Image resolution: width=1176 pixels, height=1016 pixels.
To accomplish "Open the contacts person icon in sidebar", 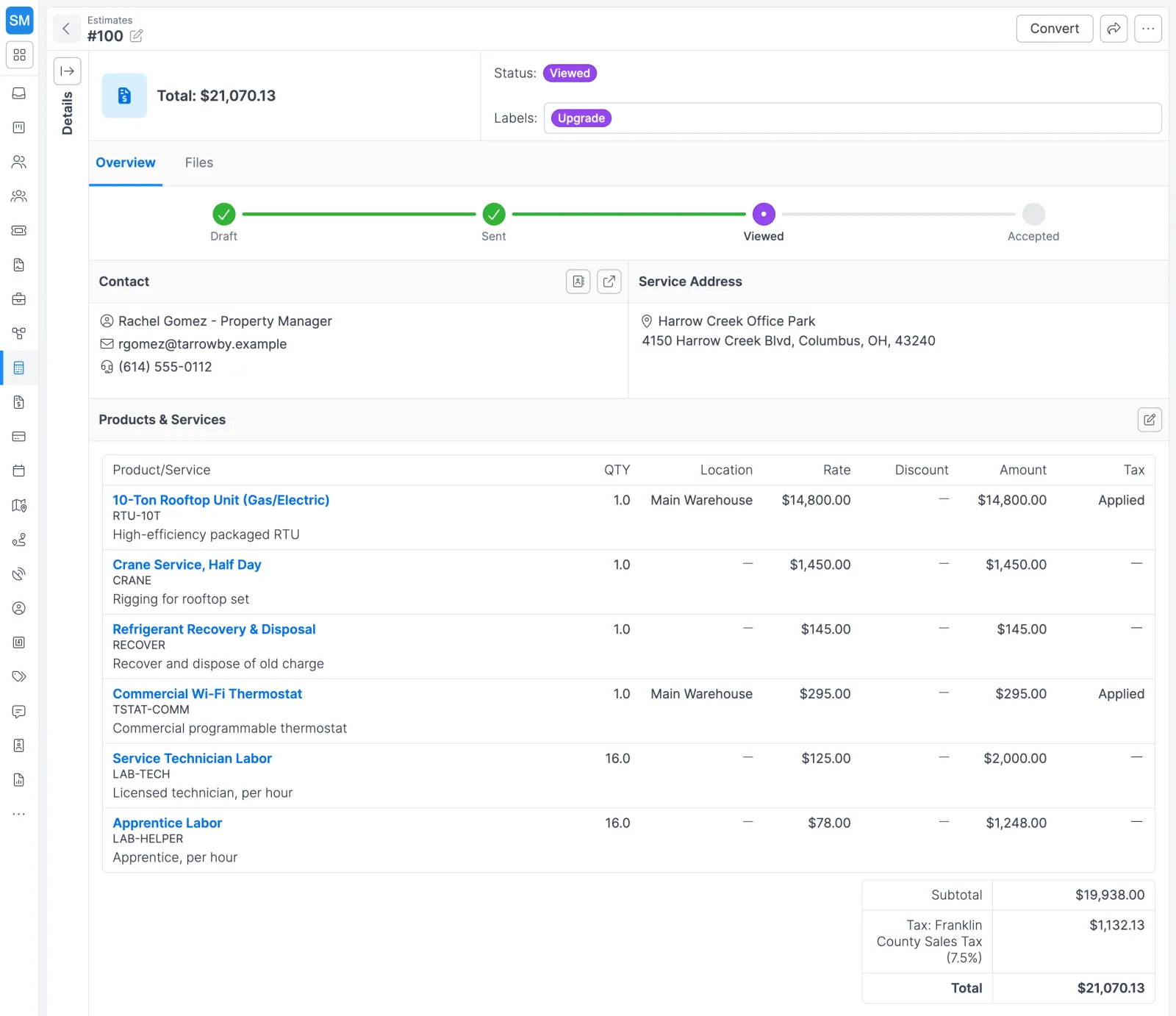I will coord(19,162).
